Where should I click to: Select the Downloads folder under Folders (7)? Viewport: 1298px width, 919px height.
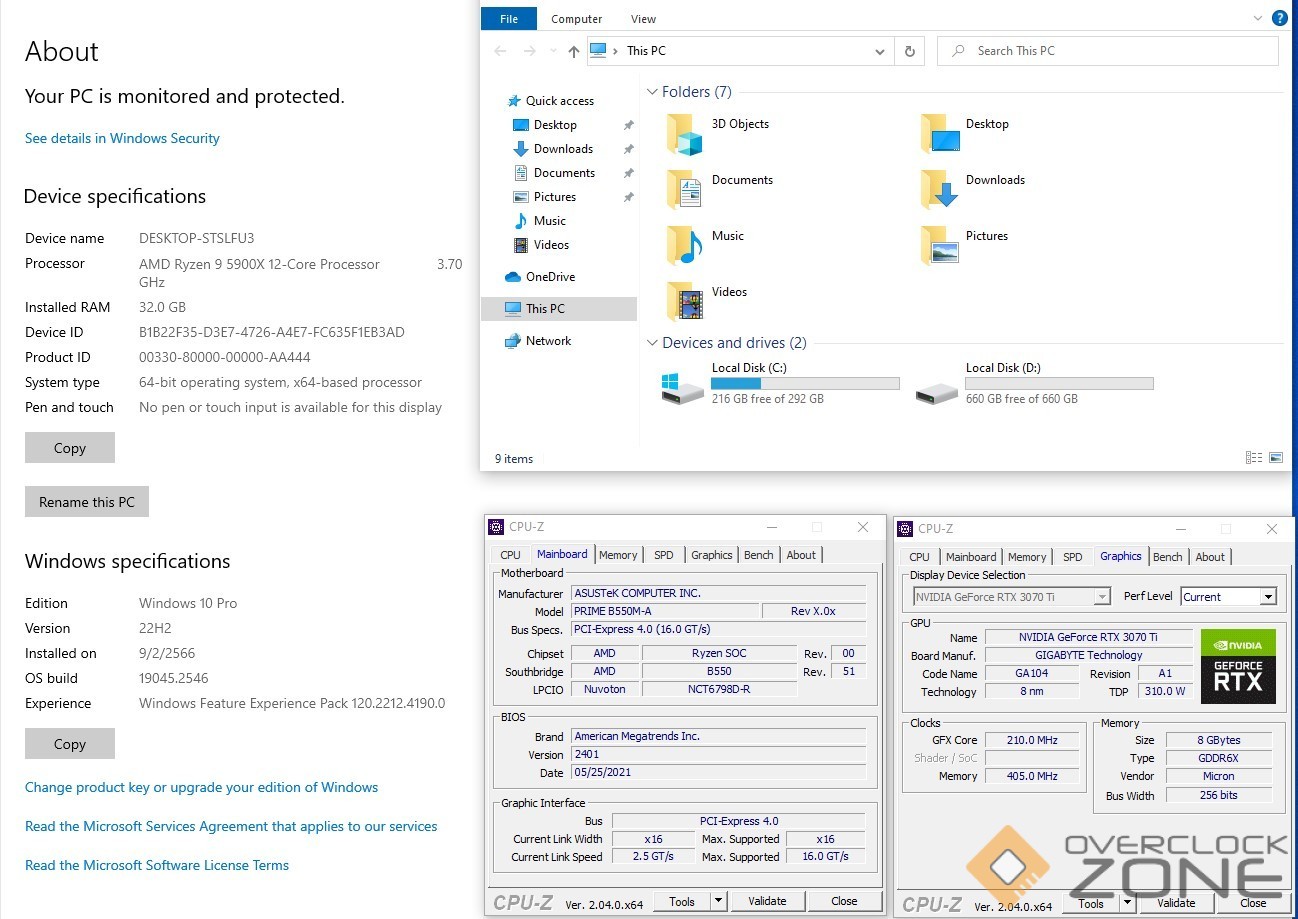pyautogui.click(x=973, y=190)
